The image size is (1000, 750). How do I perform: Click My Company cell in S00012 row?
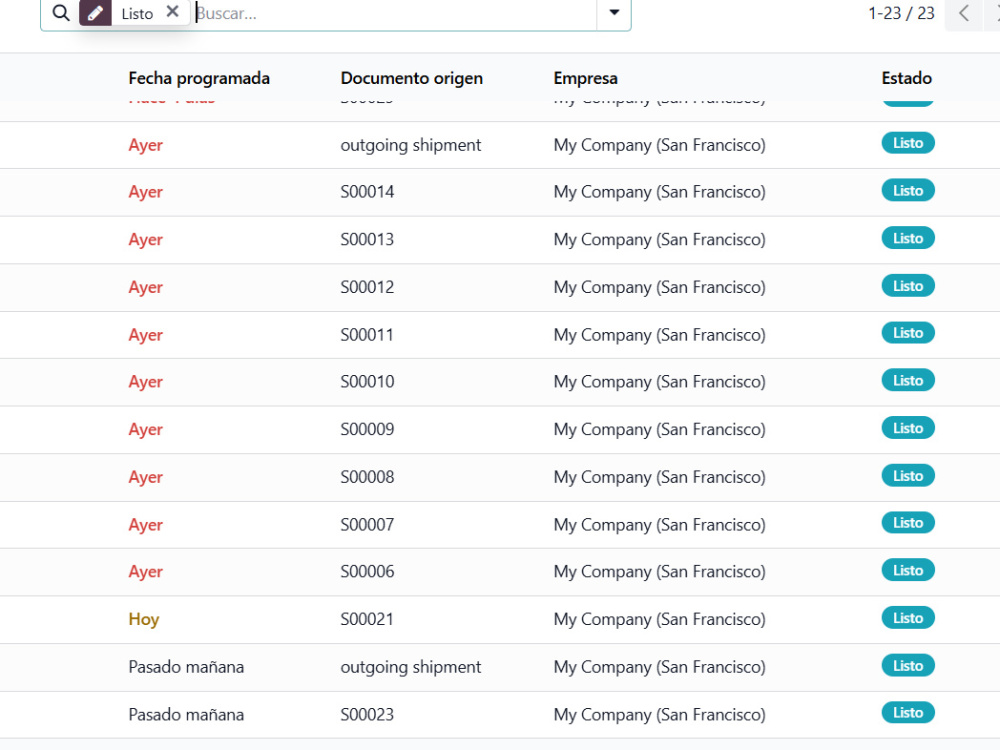click(x=659, y=288)
